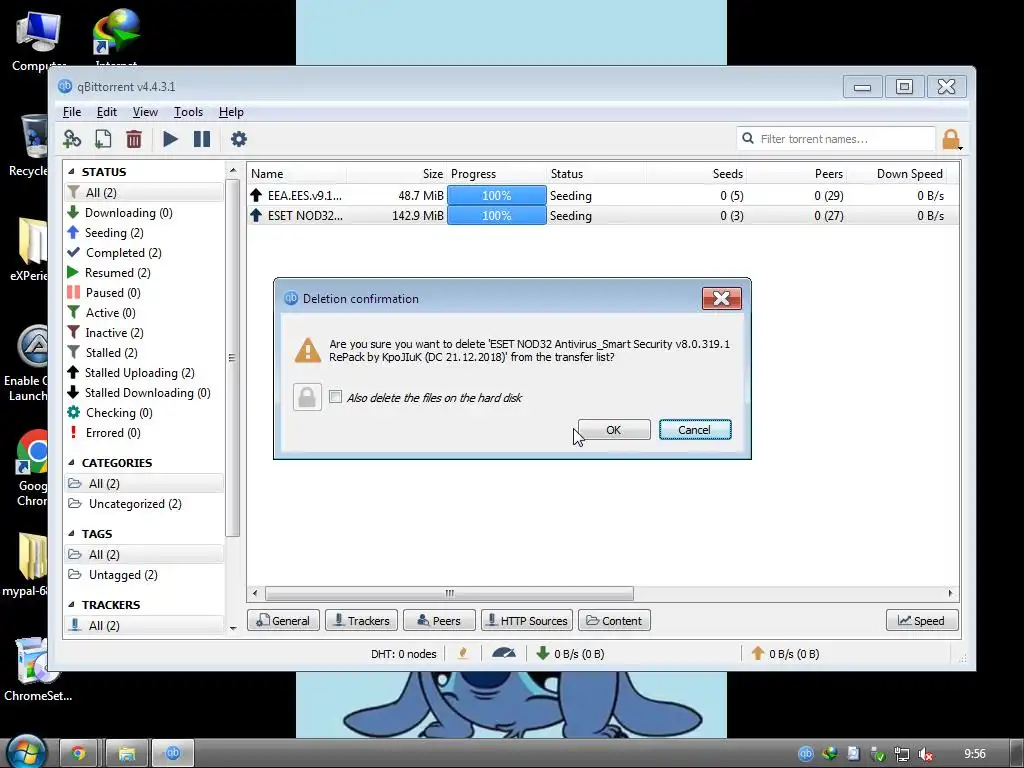Collapse the TAGS section
This screenshot has width=1024, height=768.
[71, 534]
